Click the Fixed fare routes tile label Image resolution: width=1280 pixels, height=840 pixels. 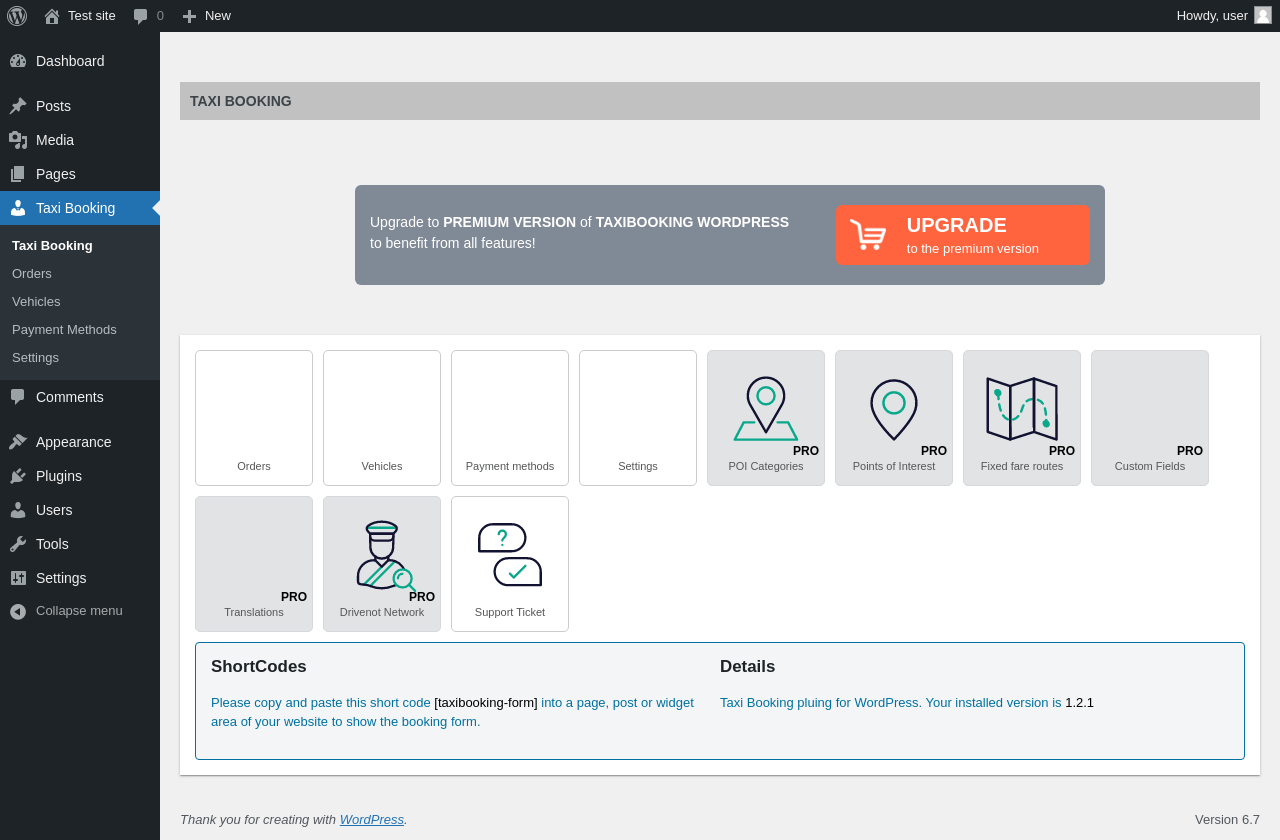(1022, 466)
